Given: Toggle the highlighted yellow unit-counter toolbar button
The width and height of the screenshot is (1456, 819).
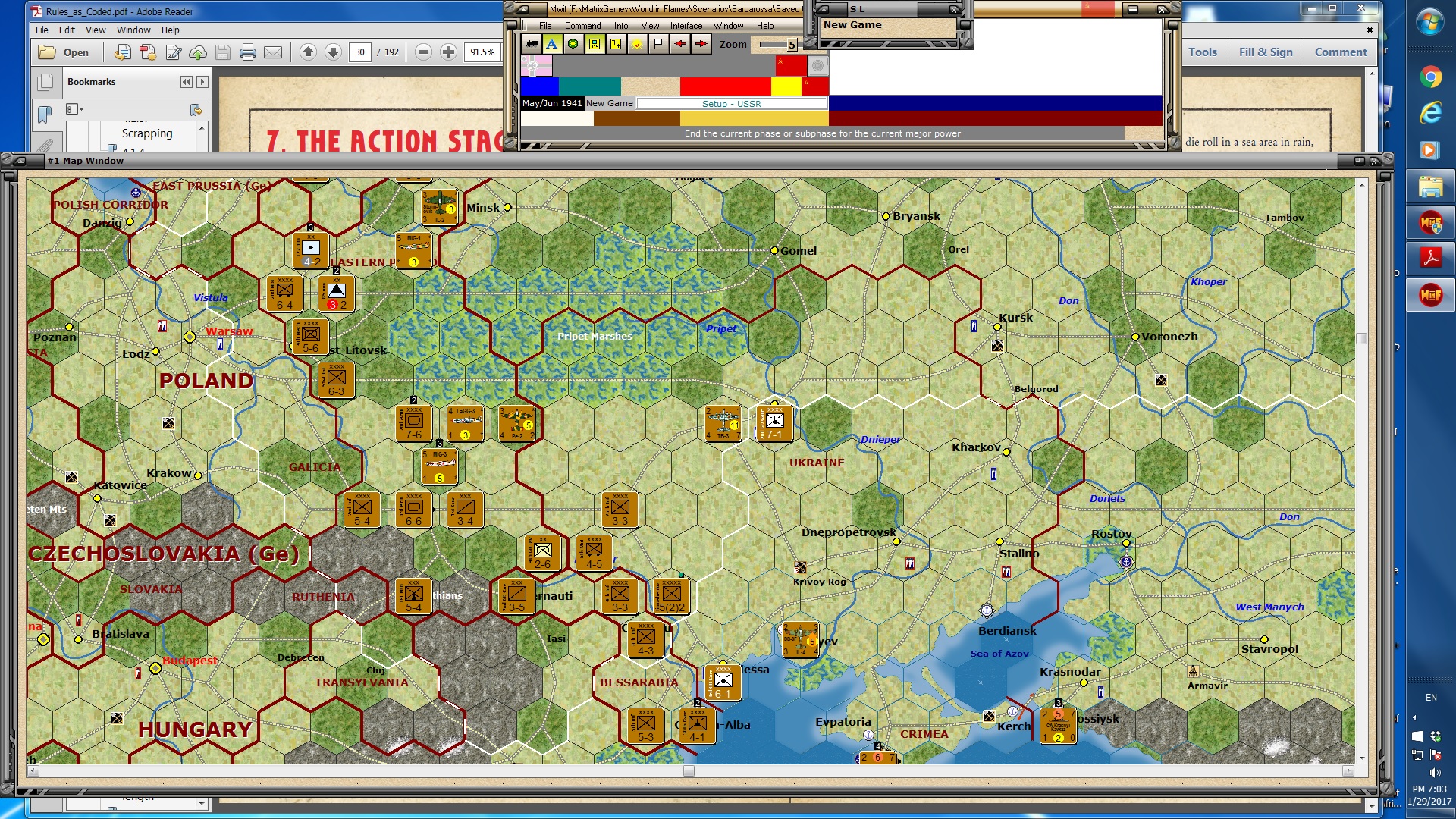Looking at the screenshot, I should click(595, 44).
